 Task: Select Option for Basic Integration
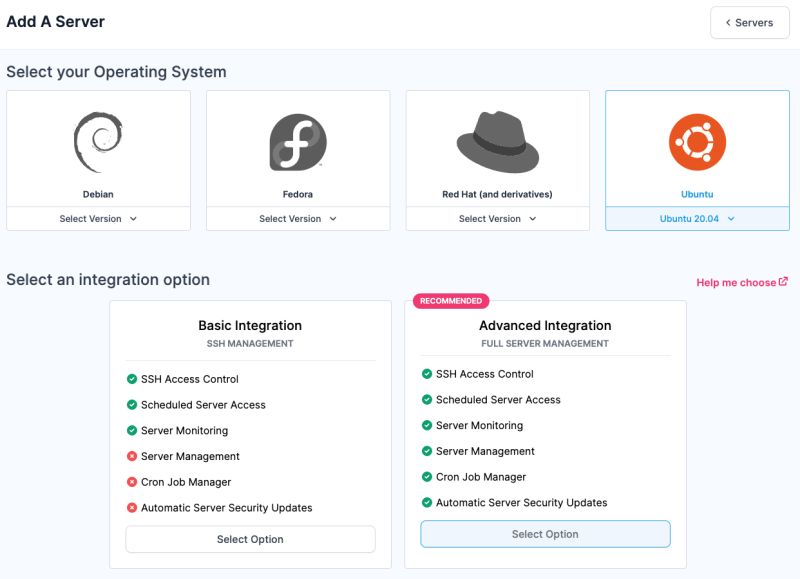(x=249, y=539)
